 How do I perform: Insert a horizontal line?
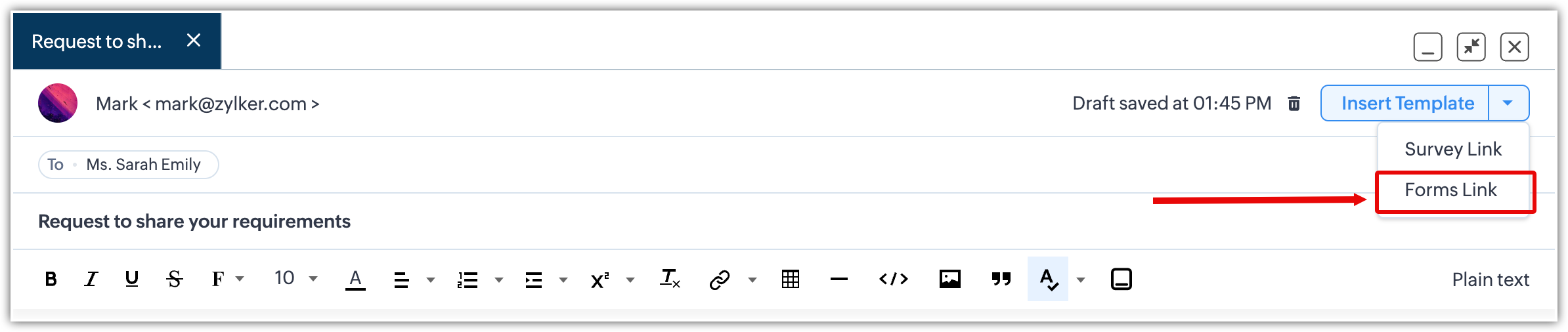point(838,280)
